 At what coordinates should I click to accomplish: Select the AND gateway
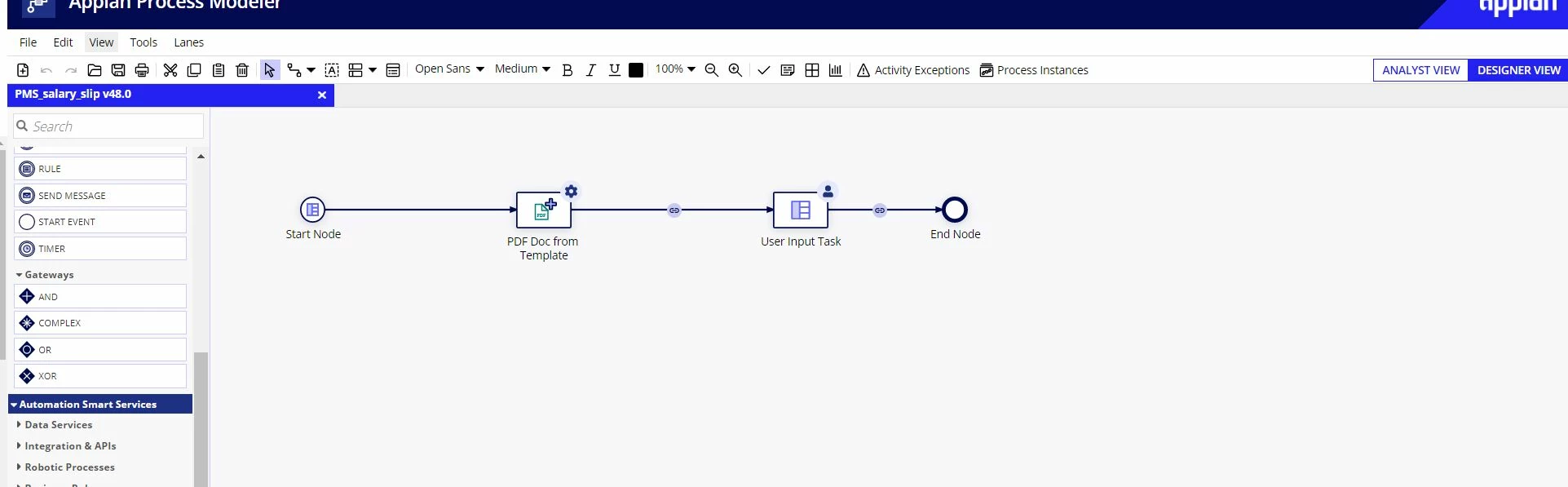pos(100,297)
